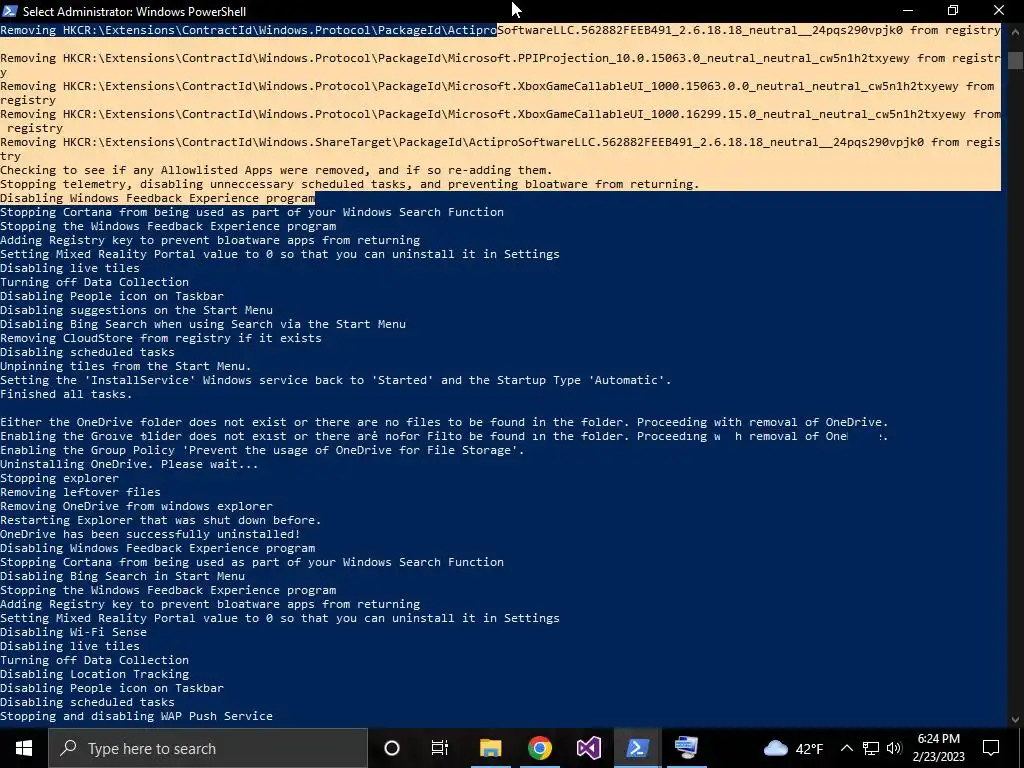The image size is (1024, 768).
Task: Click 'Restarting Explorer that was shut down before.'
Action: tap(161, 520)
